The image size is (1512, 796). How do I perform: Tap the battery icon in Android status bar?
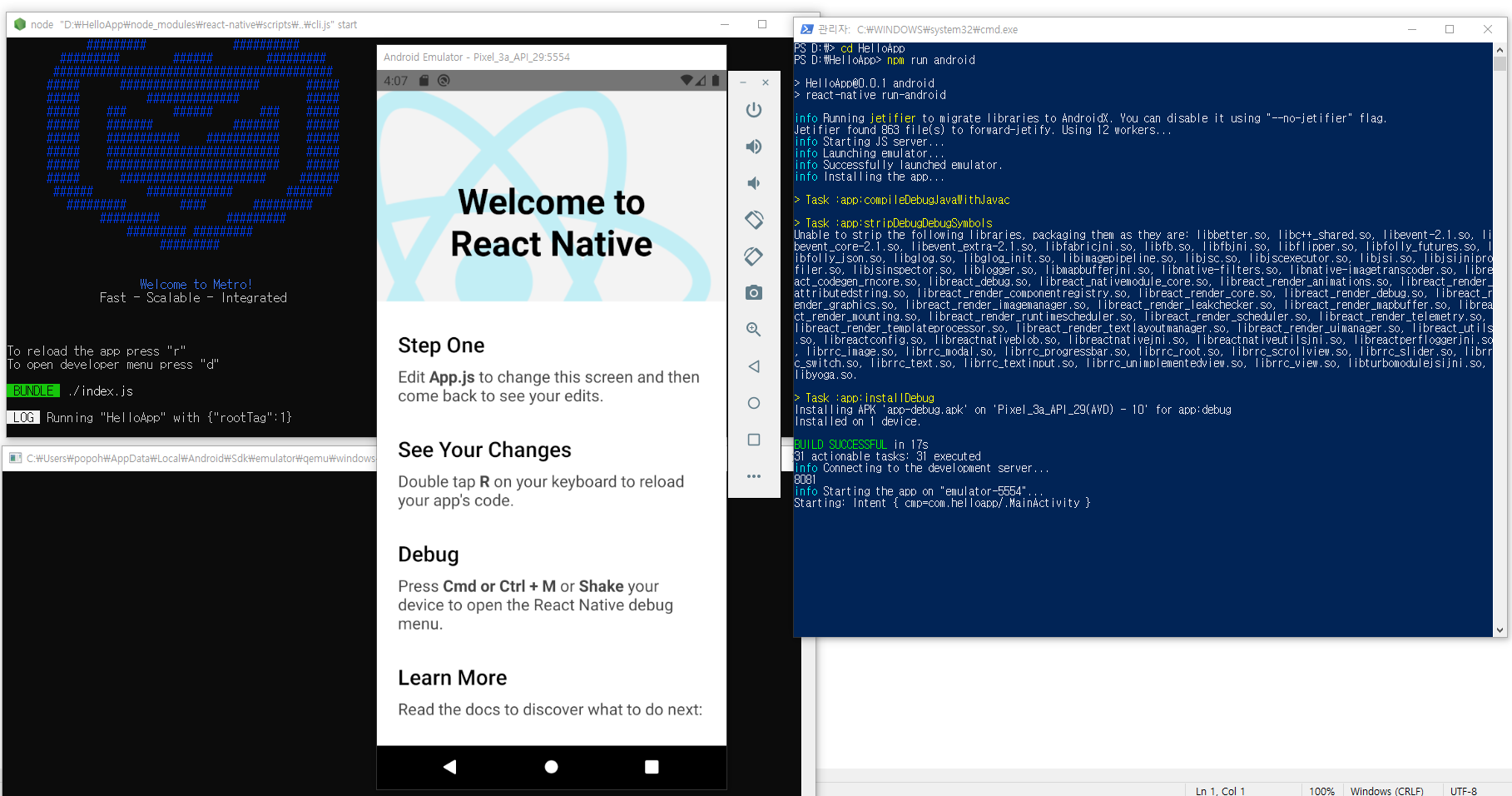[x=716, y=81]
